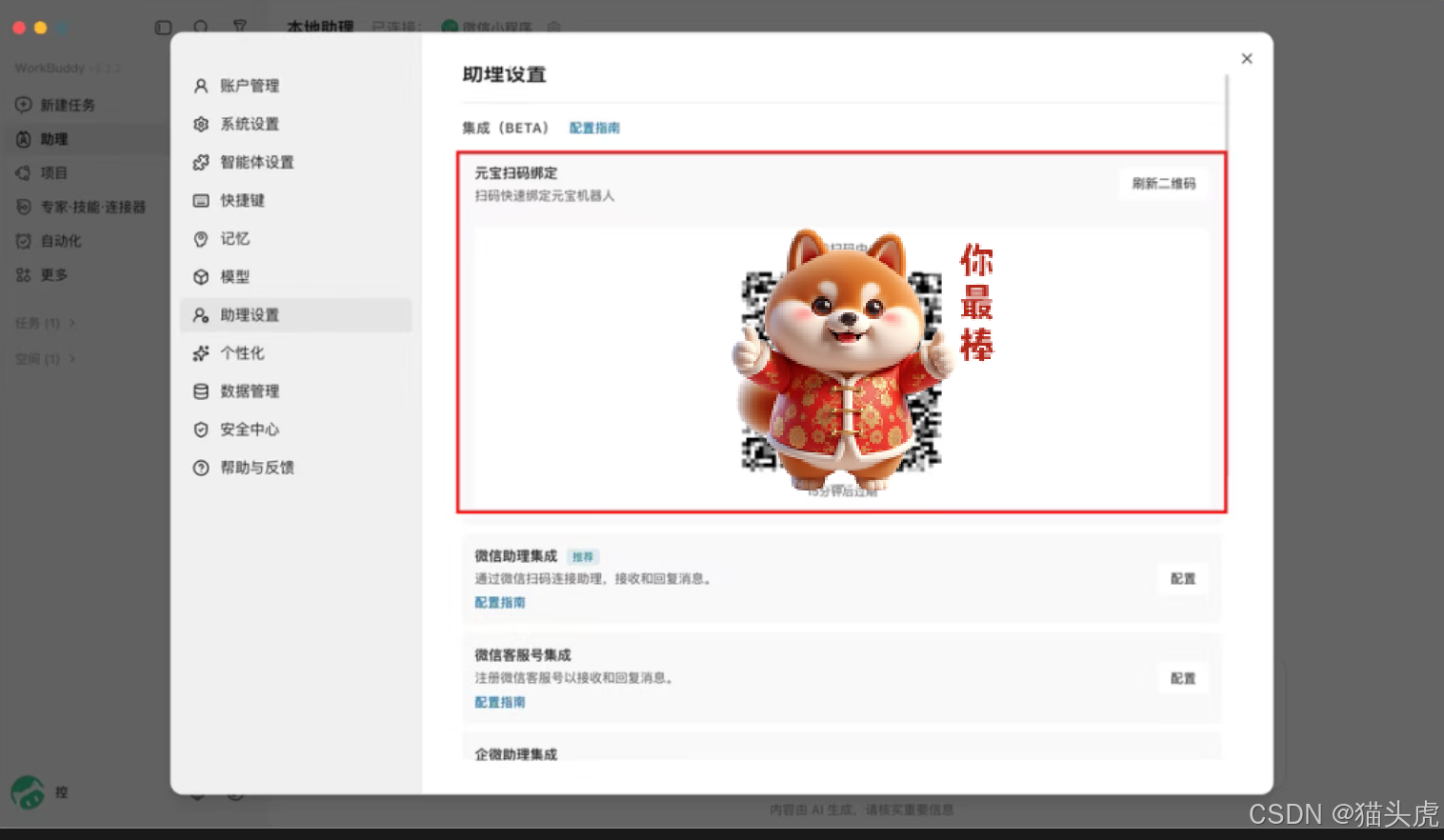Image resolution: width=1444 pixels, height=840 pixels.
Task: Open 系统设置 in settings sidebar
Action: 295,124
